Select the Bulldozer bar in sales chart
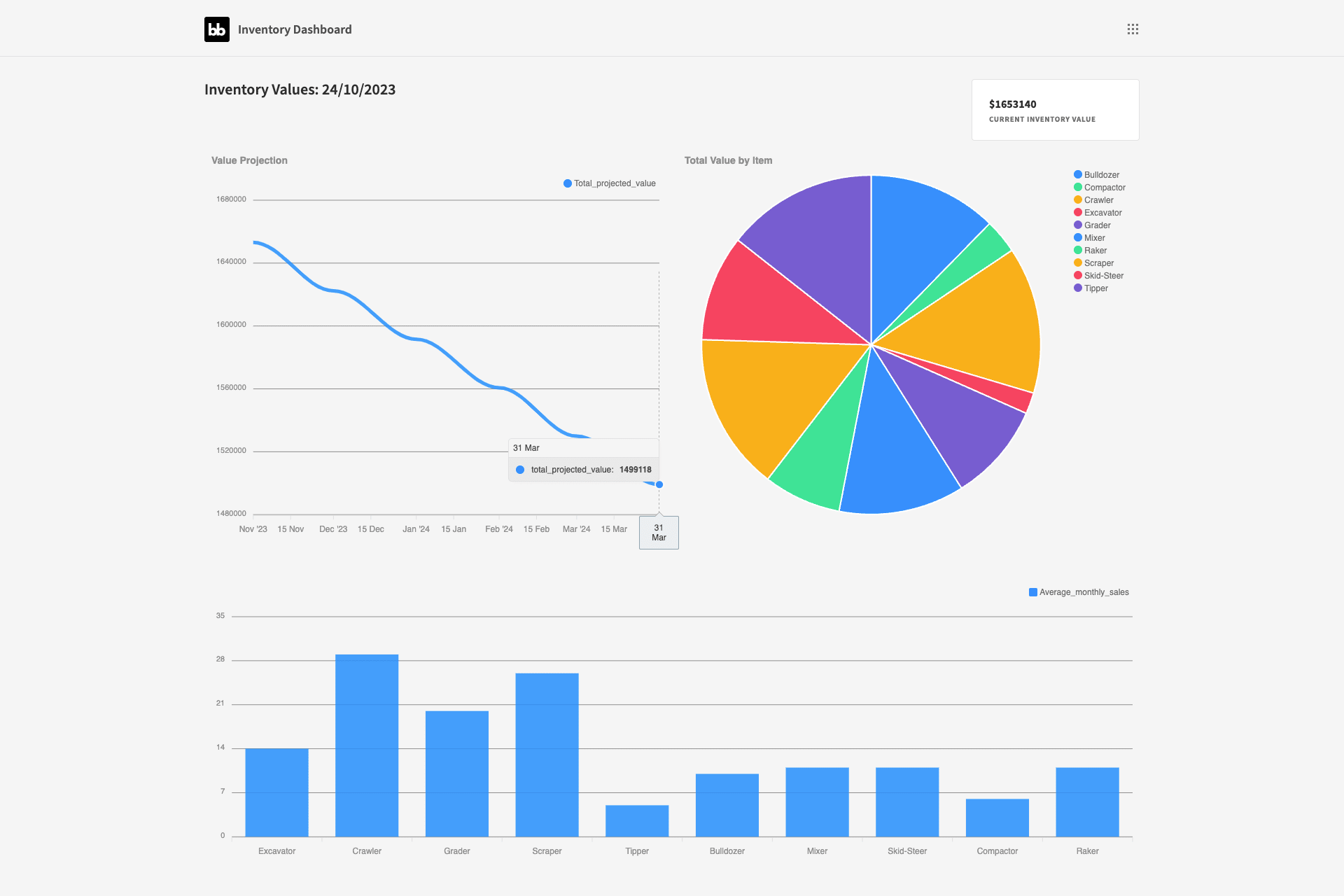 pyautogui.click(x=727, y=805)
